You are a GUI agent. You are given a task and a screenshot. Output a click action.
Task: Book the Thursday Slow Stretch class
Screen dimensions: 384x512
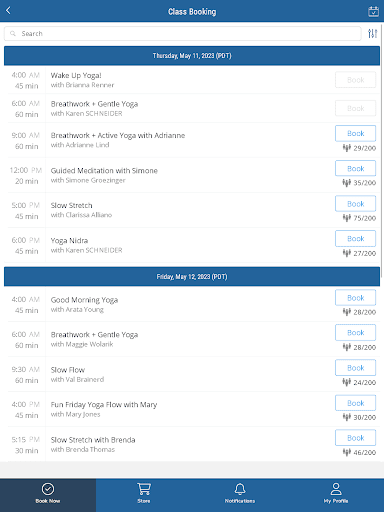click(x=355, y=204)
